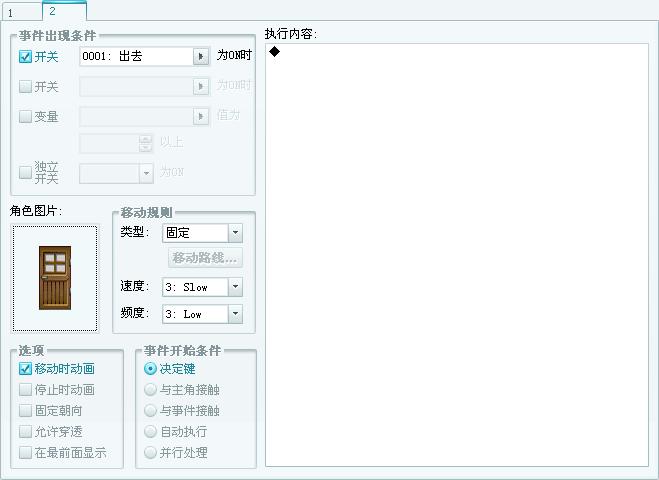
Task: Click the 变量 picker arrow button
Action: pyautogui.click(x=201, y=116)
